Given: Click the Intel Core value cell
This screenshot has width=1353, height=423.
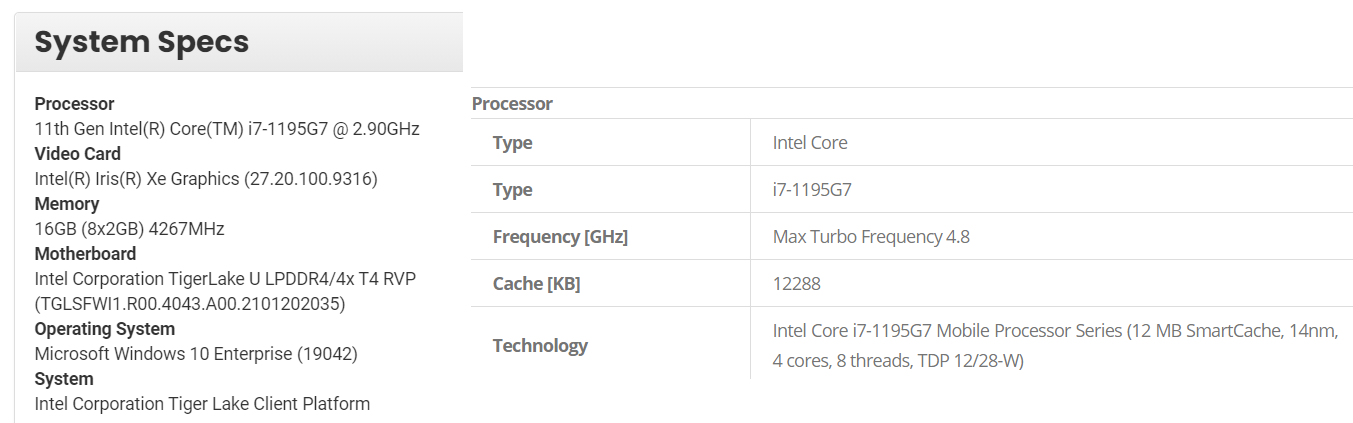Looking at the screenshot, I should [810, 143].
